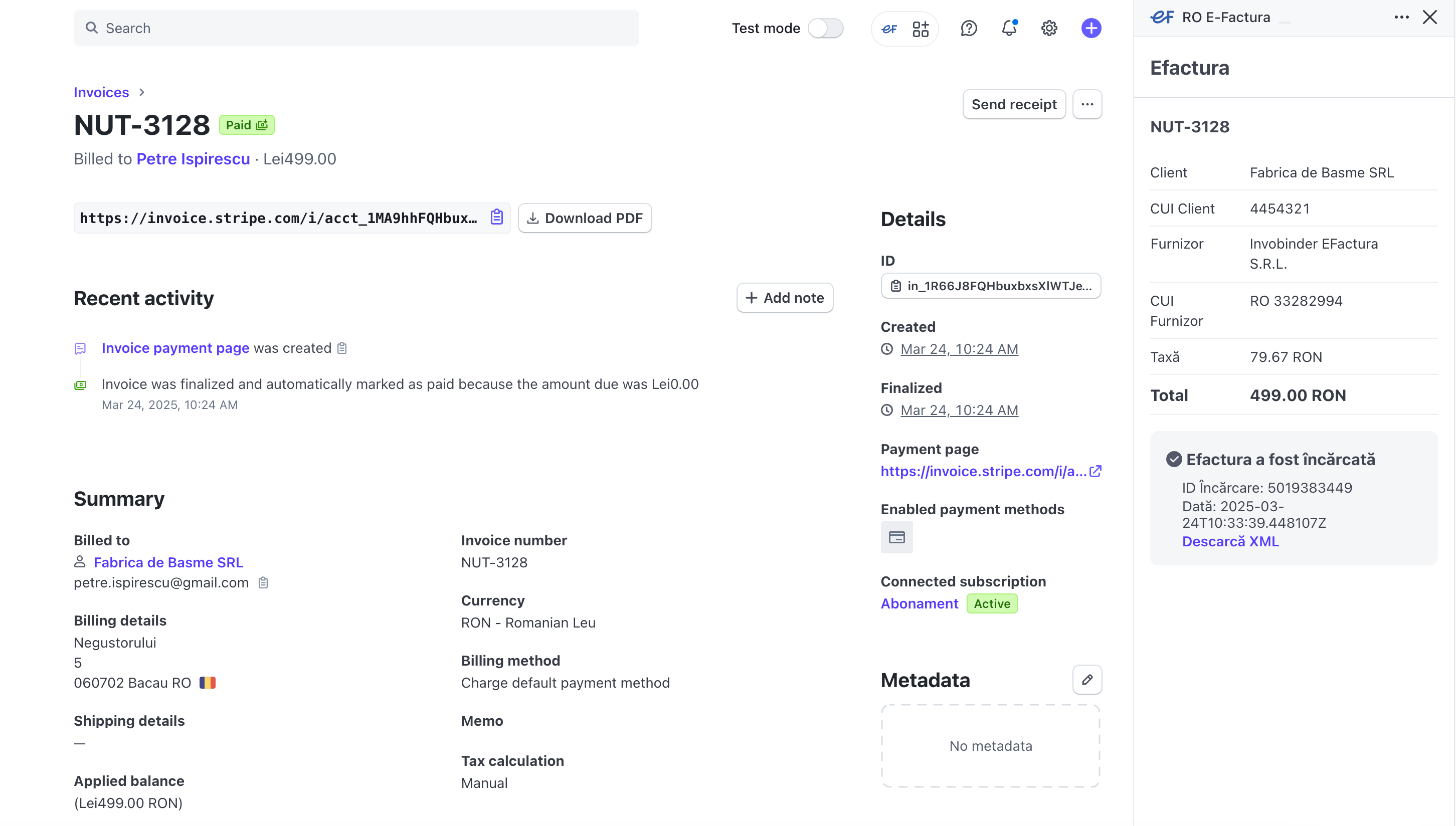Go back to Invoices breadcrumb
The image size is (1456, 826).
point(101,92)
